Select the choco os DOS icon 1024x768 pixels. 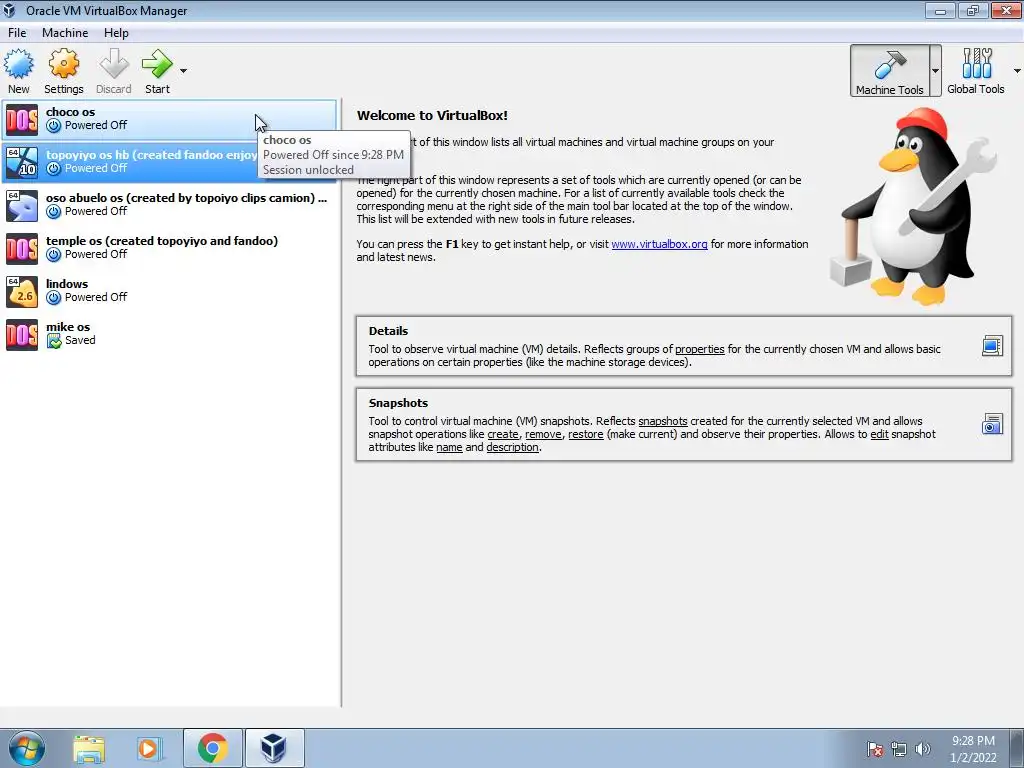pos(22,120)
